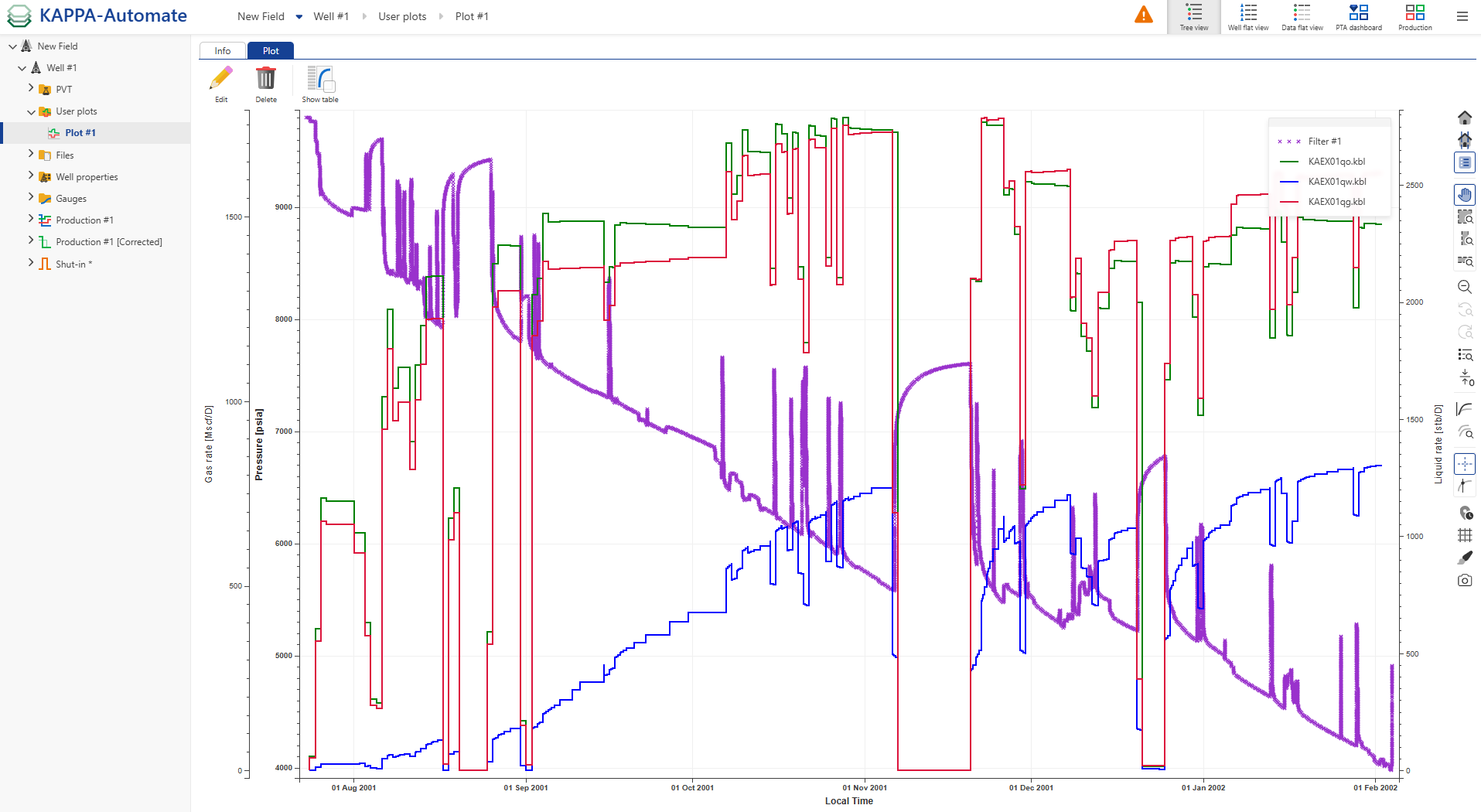Screen dimensions: 1481x812
Task: Switch to the Info tab
Action: point(222,50)
